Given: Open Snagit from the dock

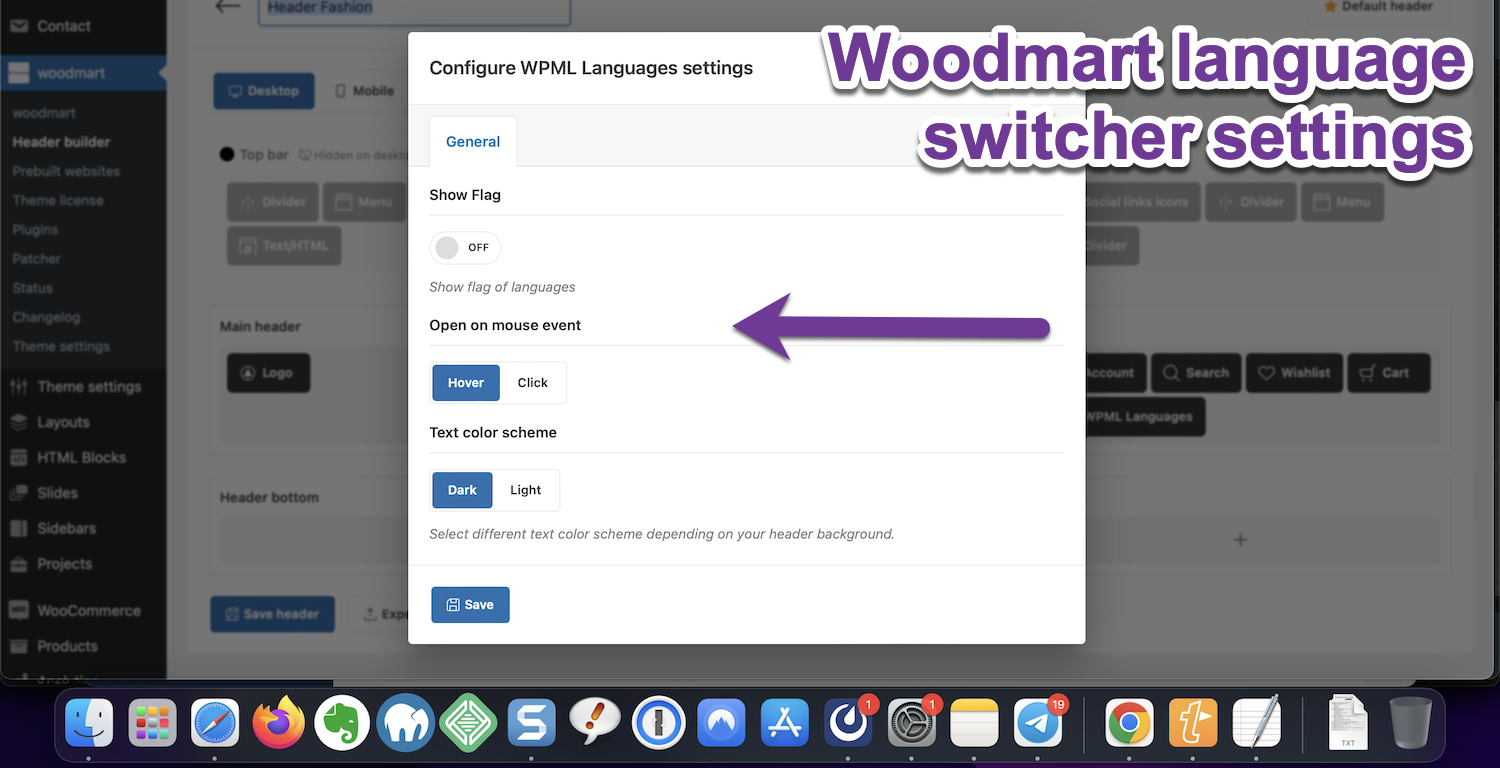Looking at the screenshot, I should [x=531, y=723].
